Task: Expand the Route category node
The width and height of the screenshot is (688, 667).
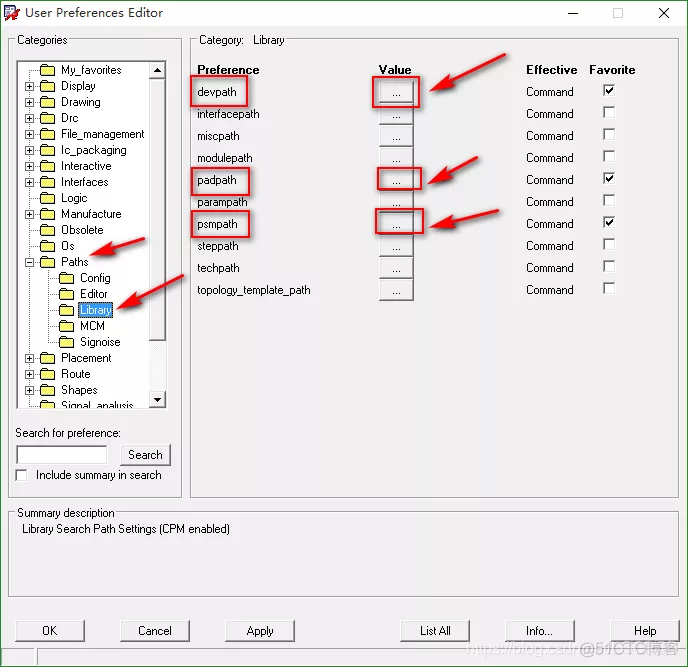Action: (x=29, y=374)
